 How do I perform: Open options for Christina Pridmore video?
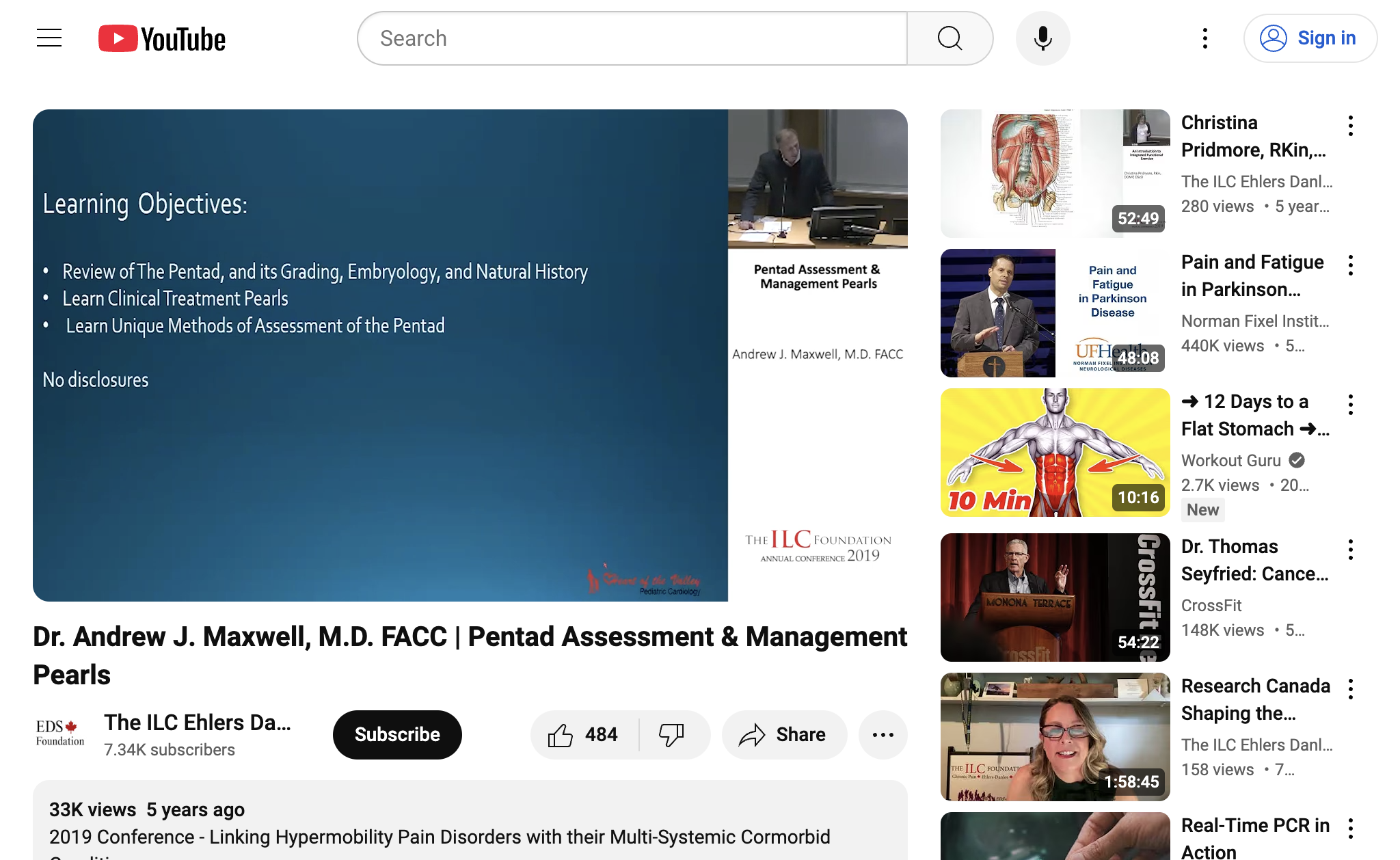[x=1350, y=126]
